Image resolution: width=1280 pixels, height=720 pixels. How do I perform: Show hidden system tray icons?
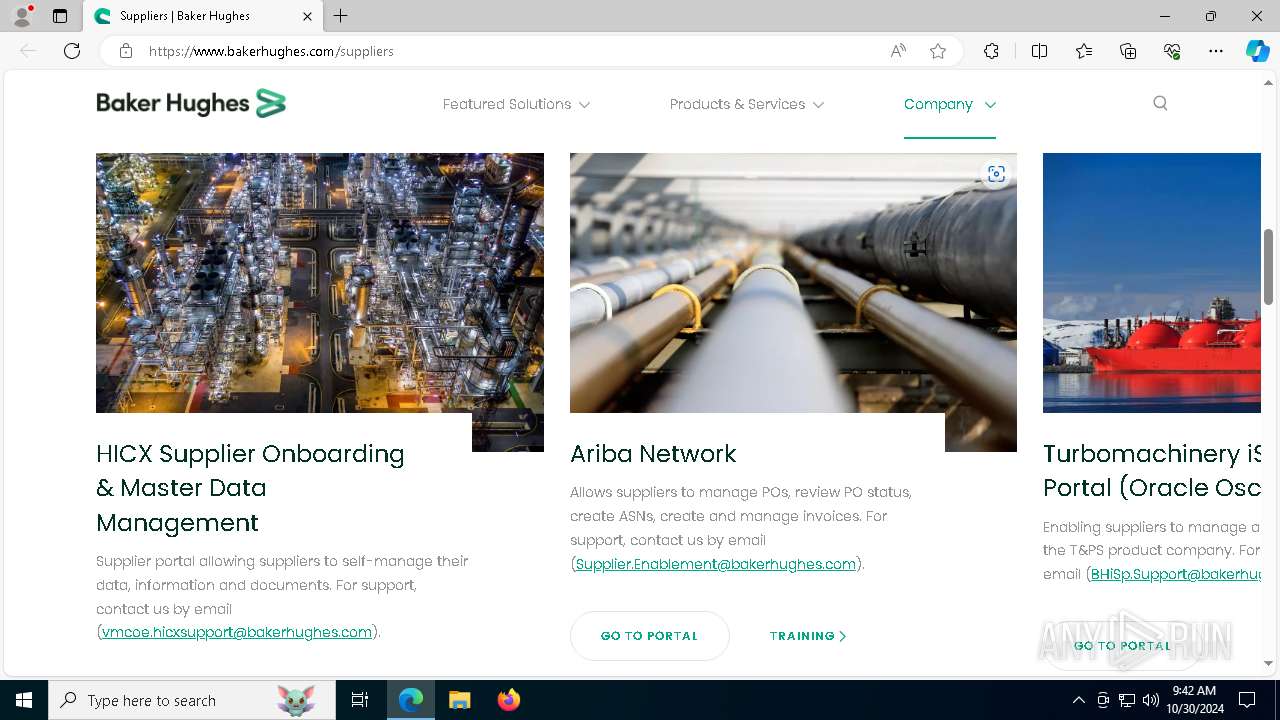coord(1078,700)
